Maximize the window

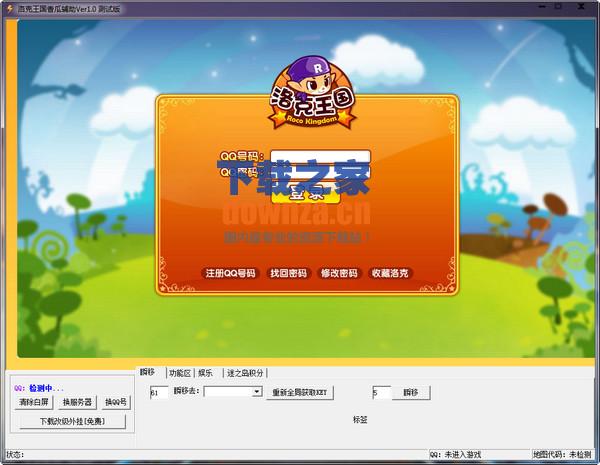(x=558, y=7)
